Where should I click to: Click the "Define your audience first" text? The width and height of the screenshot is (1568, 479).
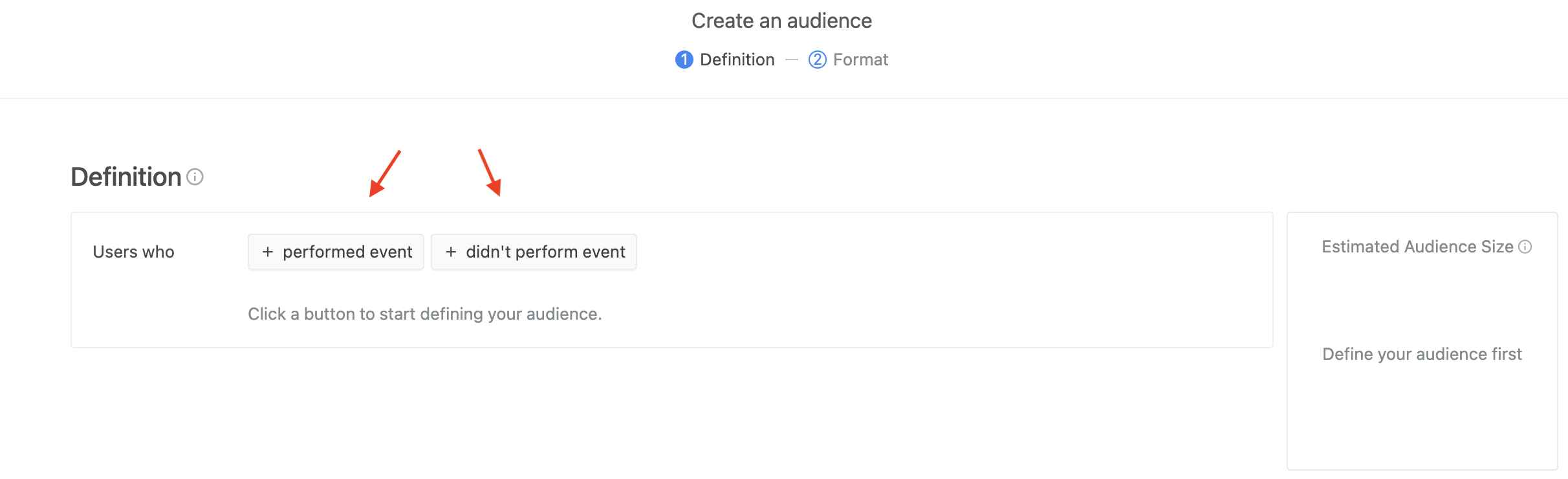tap(1422, 354)
